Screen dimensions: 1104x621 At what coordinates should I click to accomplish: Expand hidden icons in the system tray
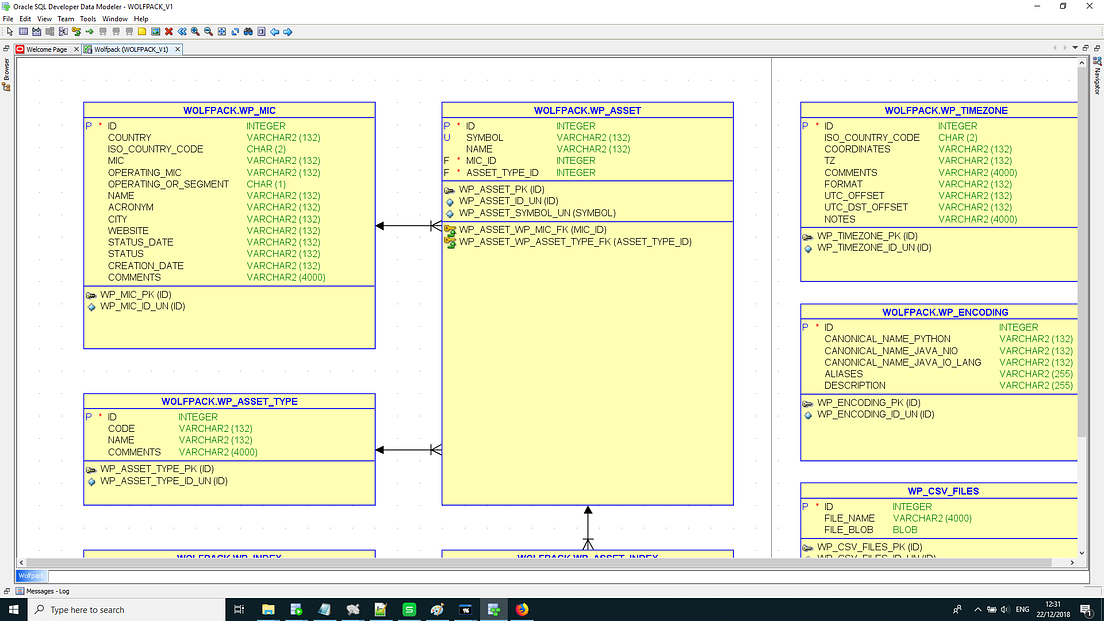pos(977,608)
